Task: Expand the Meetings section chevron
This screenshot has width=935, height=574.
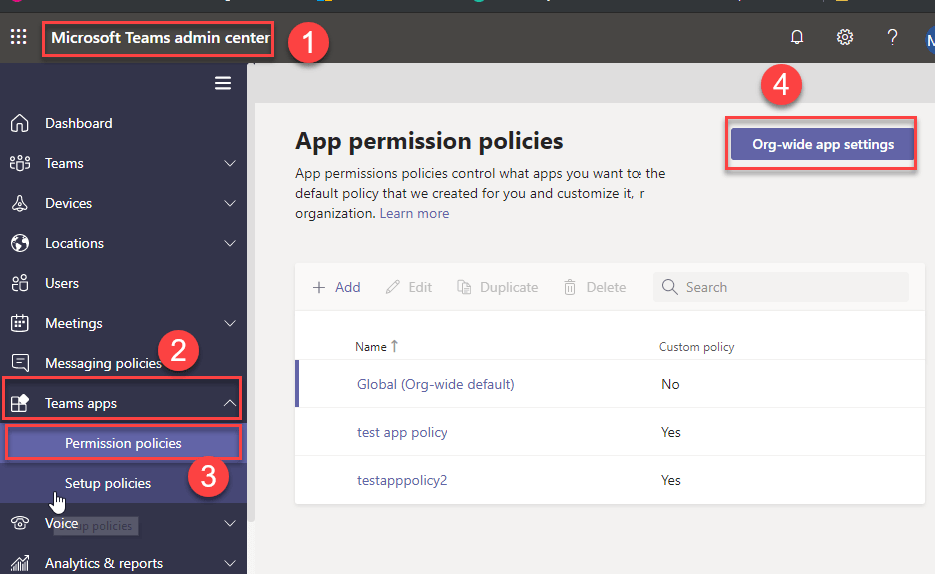Action: point(230,323)
